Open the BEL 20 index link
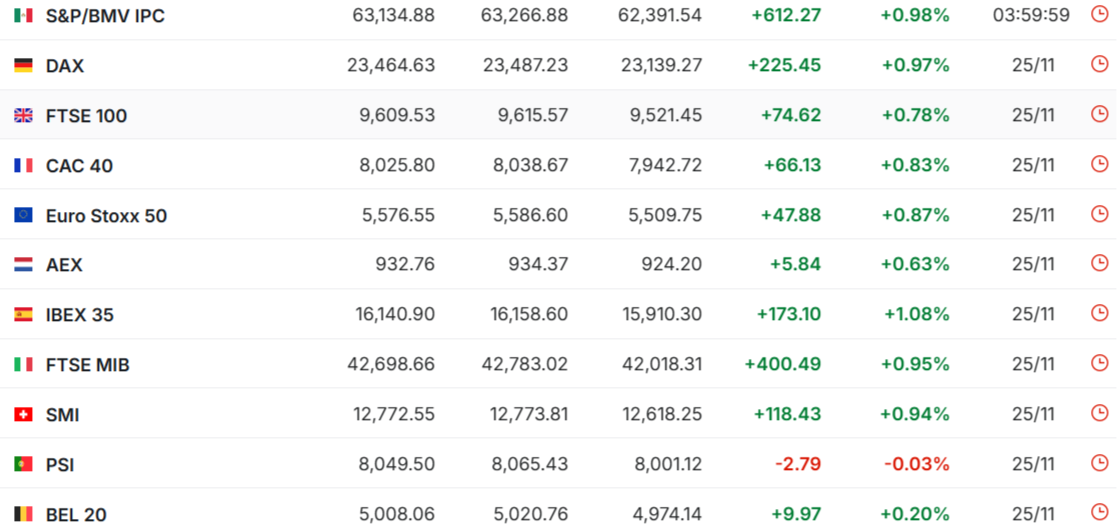 (x=76, y=515)
